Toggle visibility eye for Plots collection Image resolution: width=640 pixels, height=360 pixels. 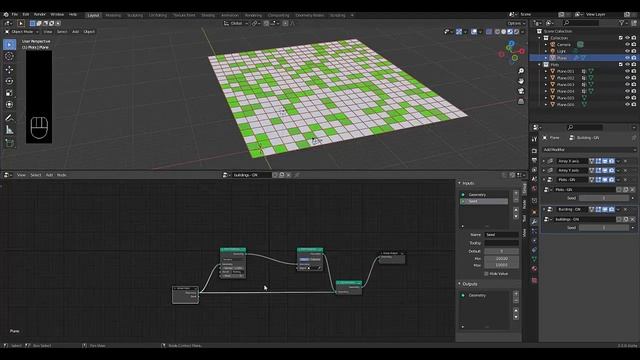[x=627, y=64]
